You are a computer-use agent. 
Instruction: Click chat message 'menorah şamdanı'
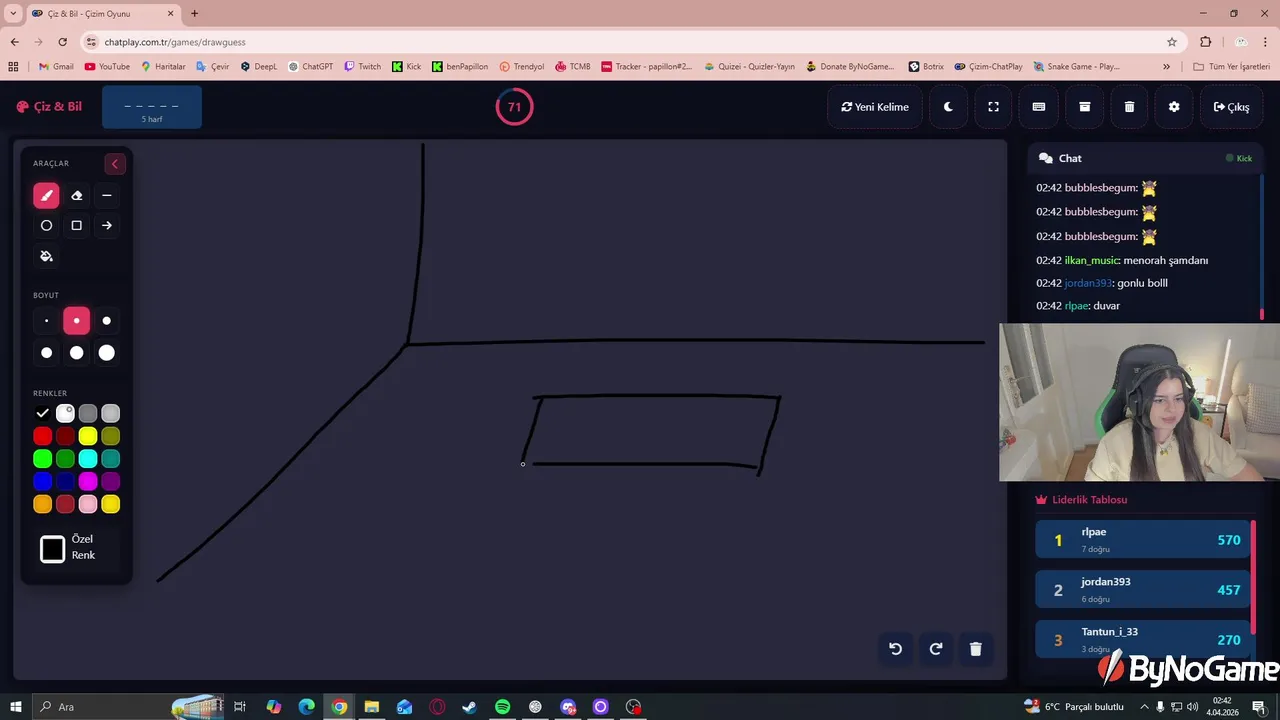[1165, 260]
